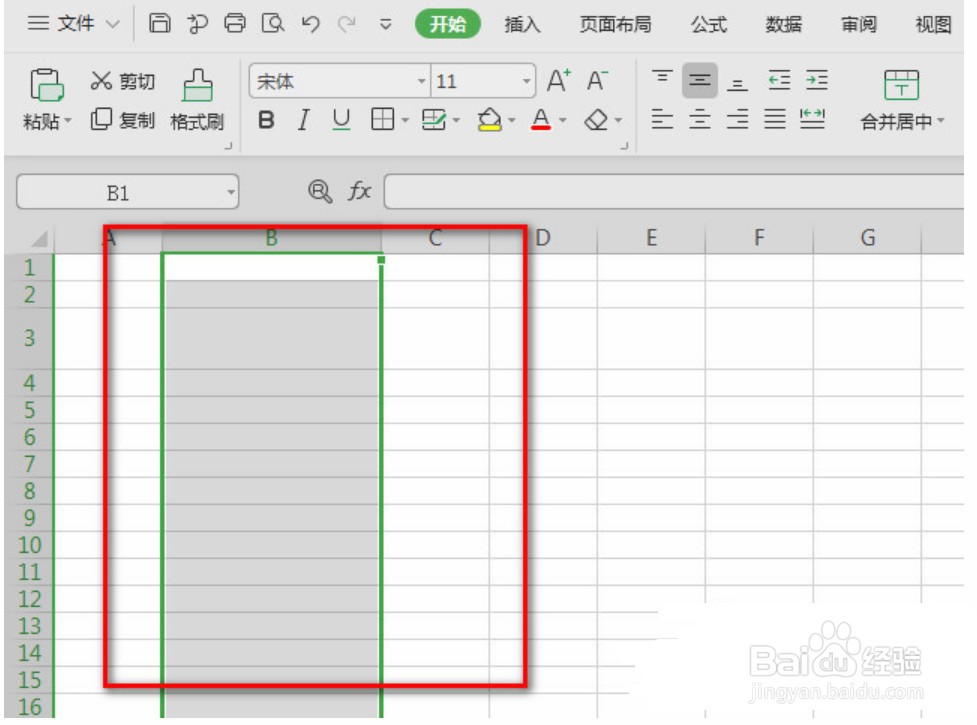The height and width of the screenshot is (725, 977).
Task: Open the 数据 ribbon tab
Action: tap(783, 24)
